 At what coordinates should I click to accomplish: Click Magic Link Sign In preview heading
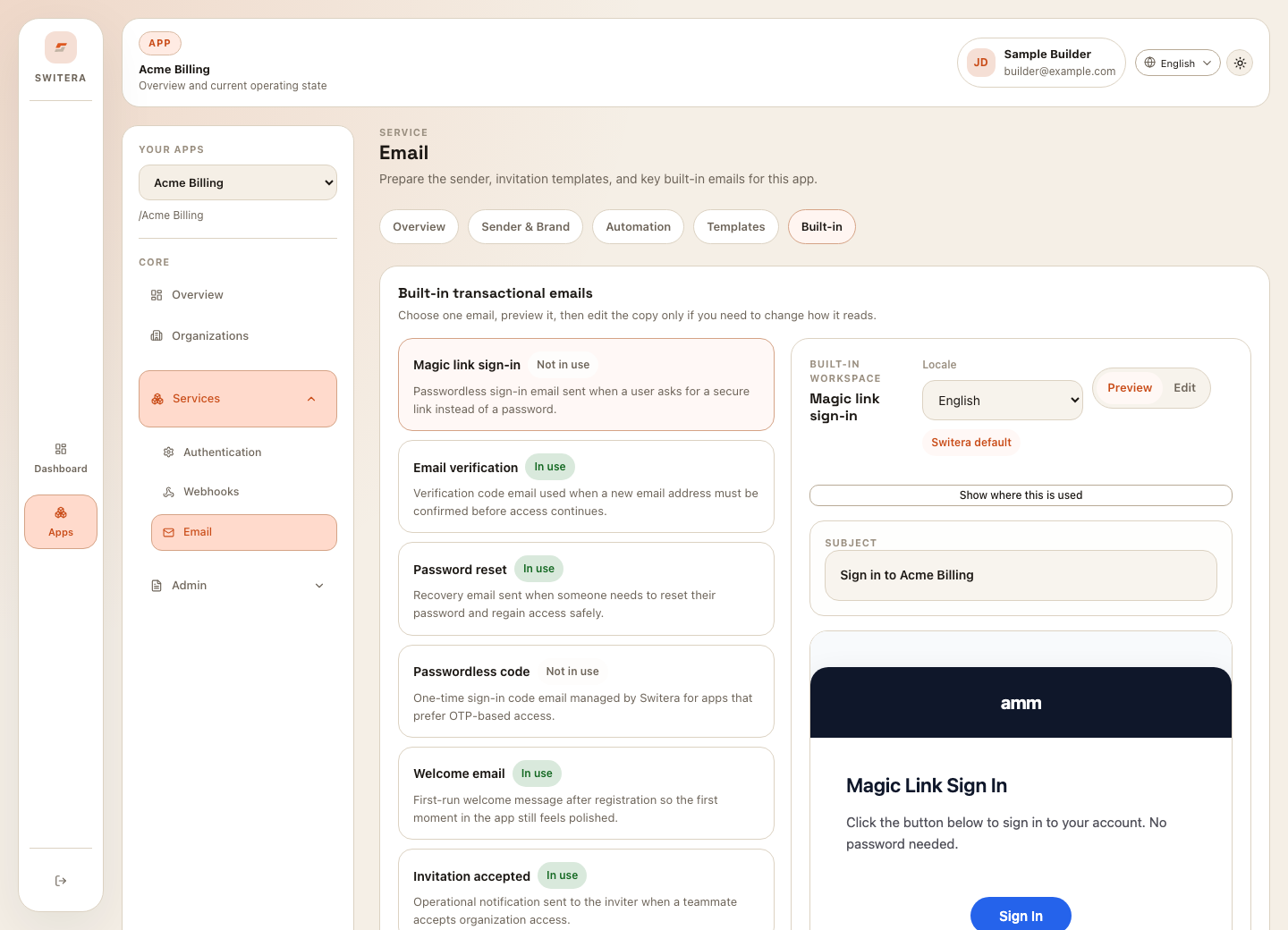click(927, 786)
